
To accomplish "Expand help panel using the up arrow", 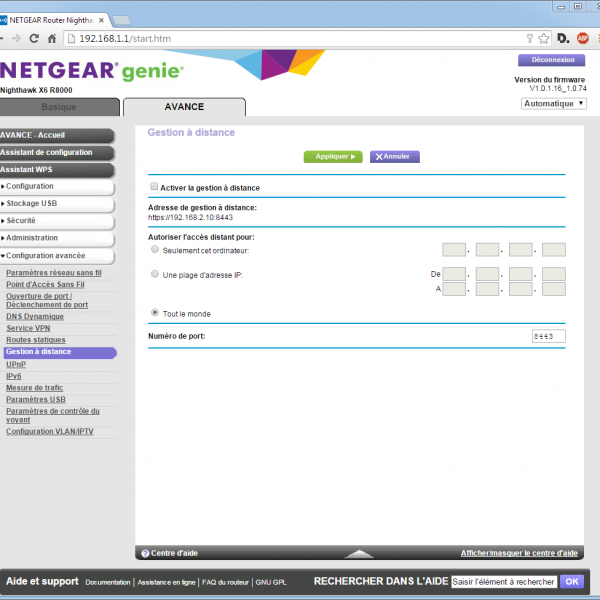I will (x=358, y=553).
